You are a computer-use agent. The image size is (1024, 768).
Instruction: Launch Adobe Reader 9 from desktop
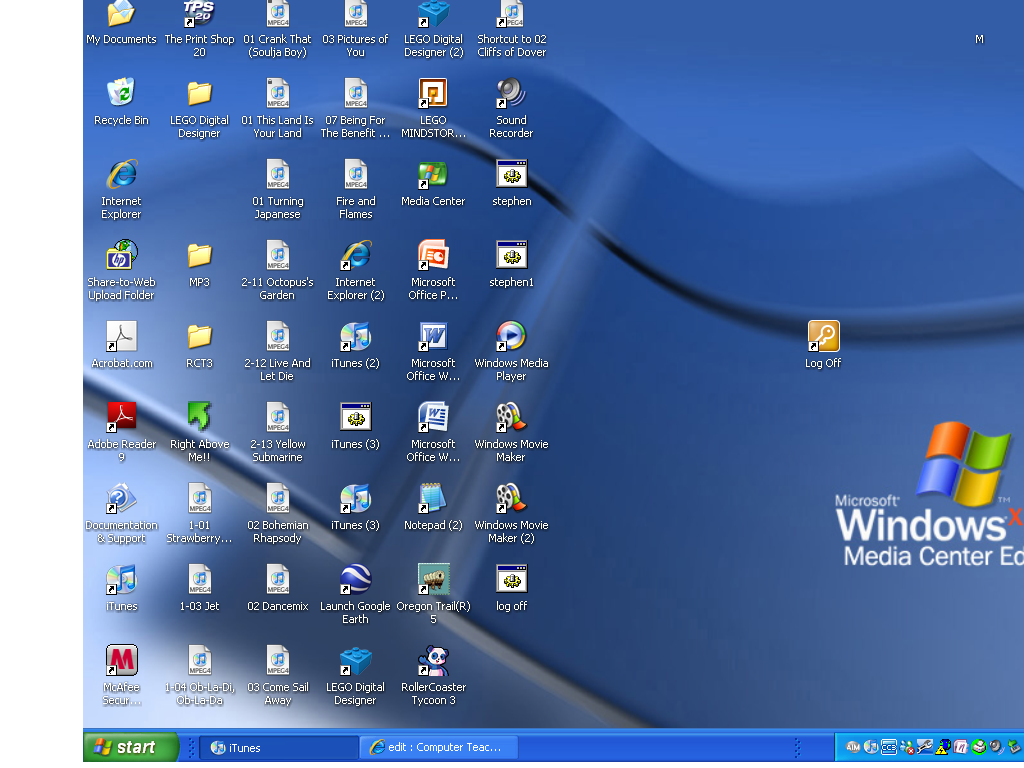pos(121,432)
